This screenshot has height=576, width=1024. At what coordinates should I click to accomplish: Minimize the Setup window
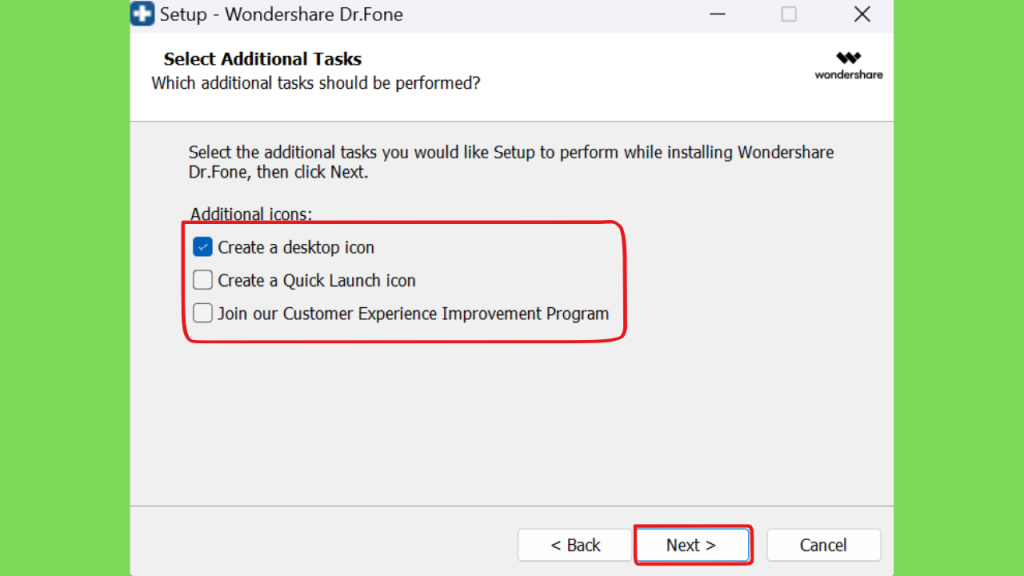pyautogui.click(x=718, y=14)
